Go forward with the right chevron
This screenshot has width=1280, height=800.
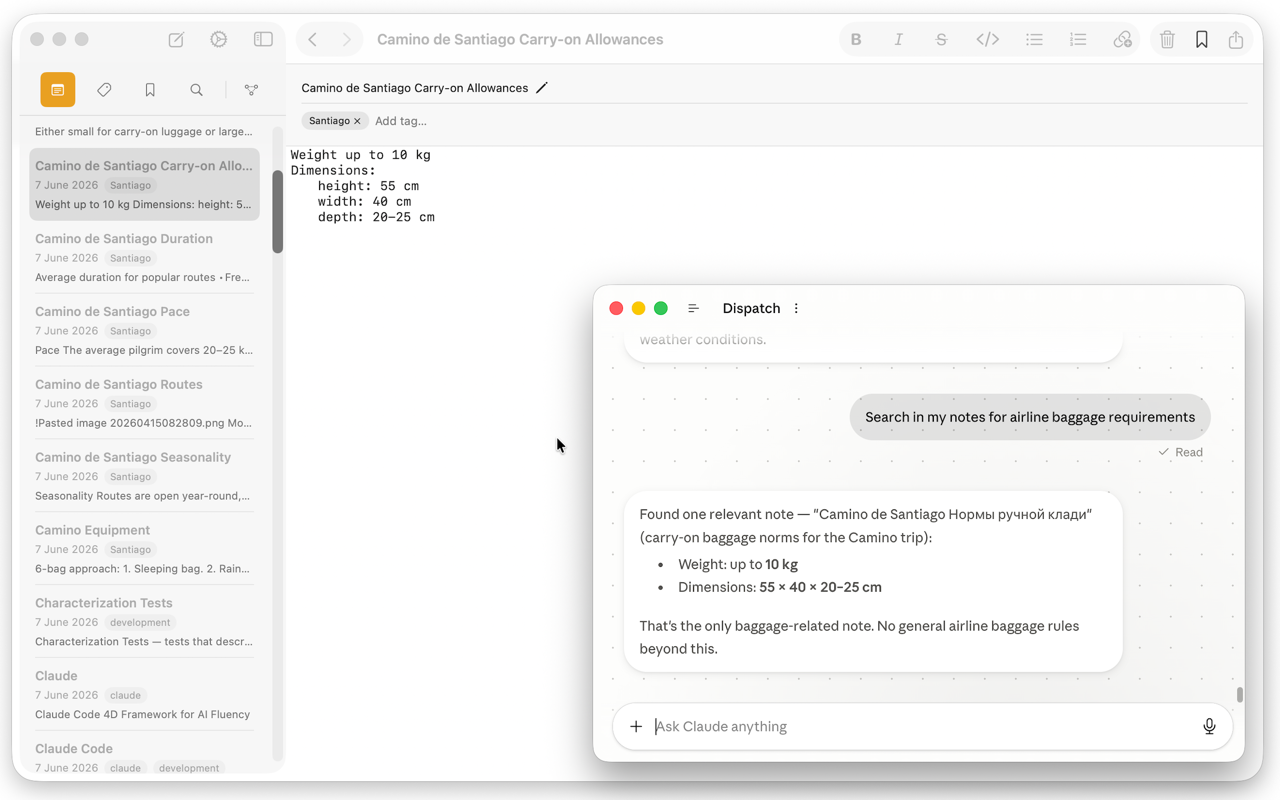[x=346, y=40]
